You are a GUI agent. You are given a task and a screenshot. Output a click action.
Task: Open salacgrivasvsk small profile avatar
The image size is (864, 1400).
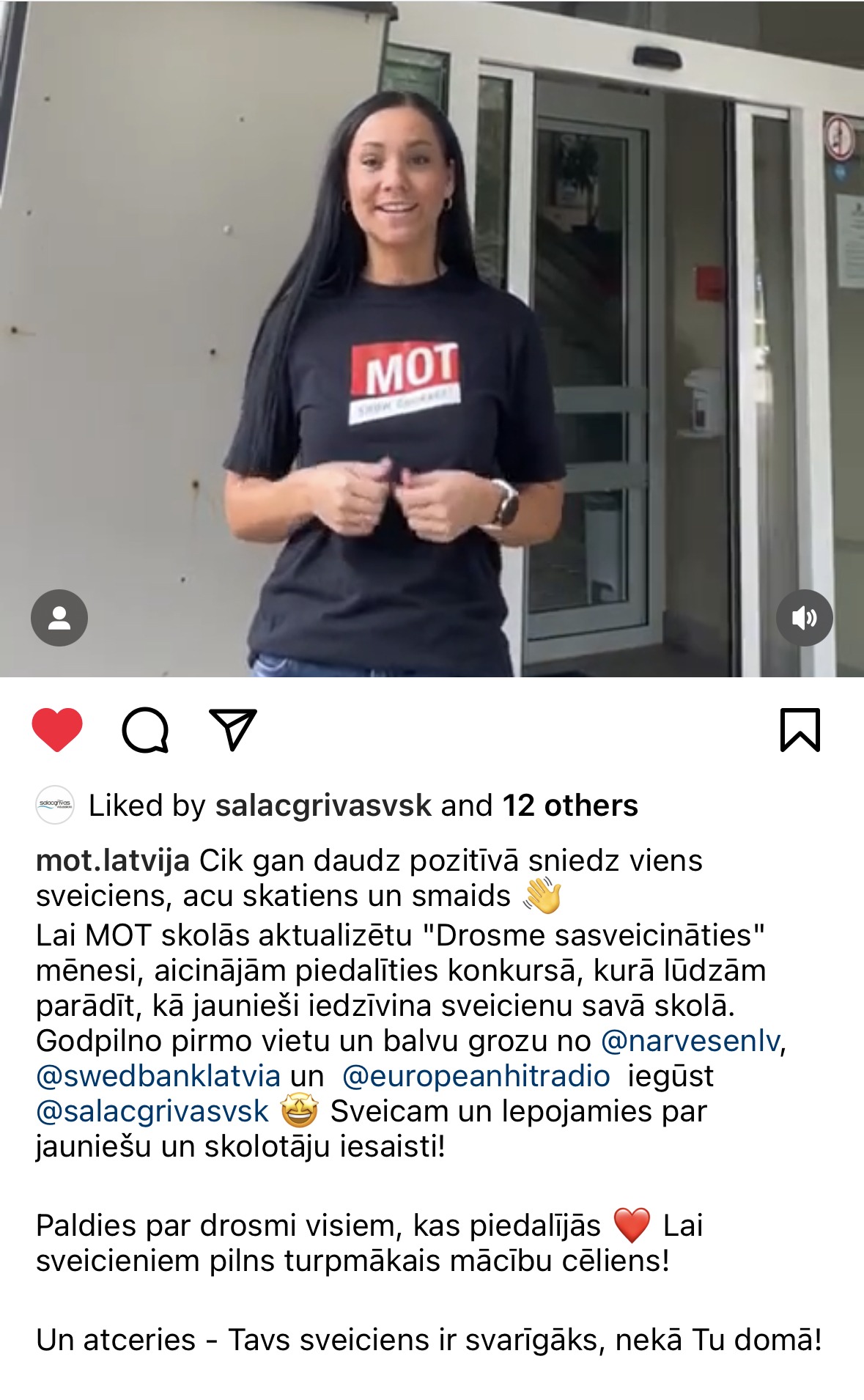[x=55, y=805]
